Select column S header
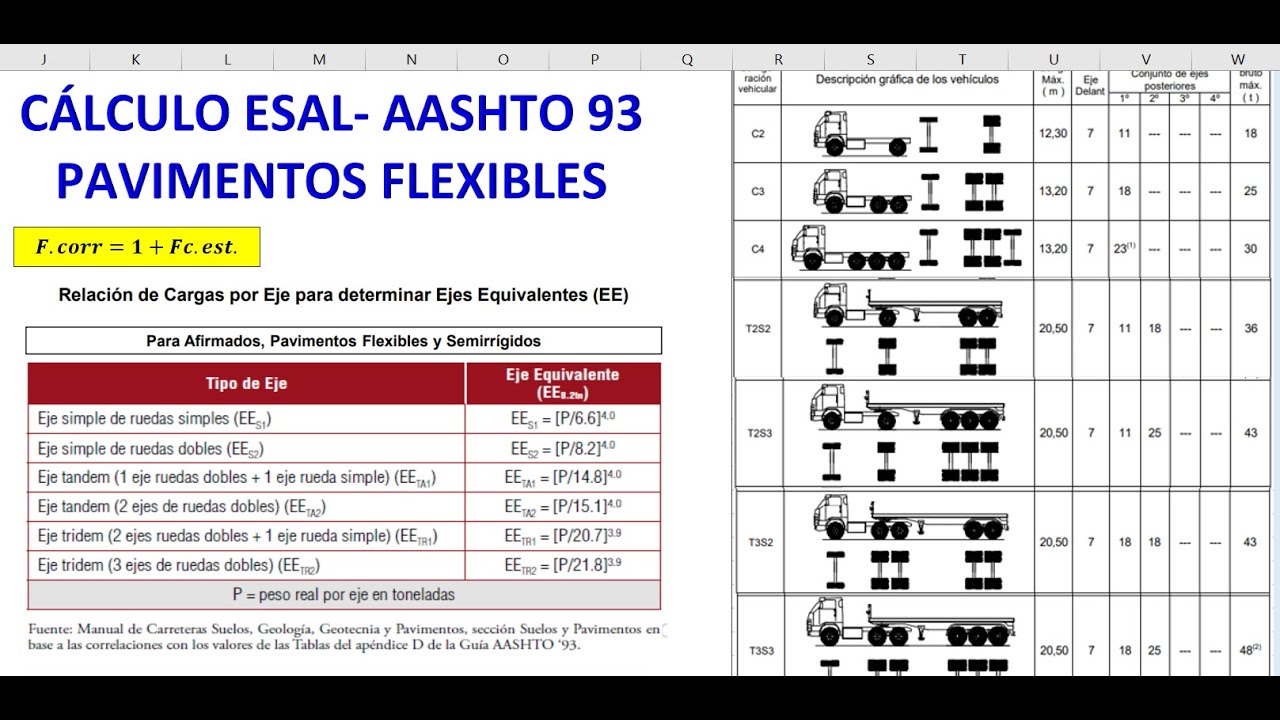1280x720 pixels. pyautogui.click(x=871, y=59)
